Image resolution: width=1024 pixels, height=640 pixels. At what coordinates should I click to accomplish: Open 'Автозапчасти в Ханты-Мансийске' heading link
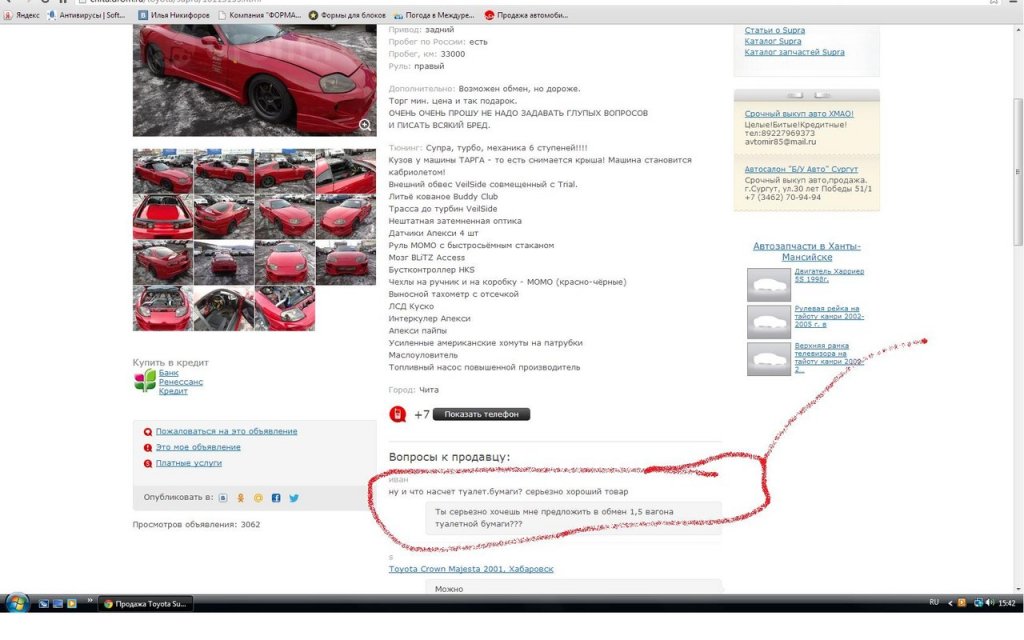807,251
